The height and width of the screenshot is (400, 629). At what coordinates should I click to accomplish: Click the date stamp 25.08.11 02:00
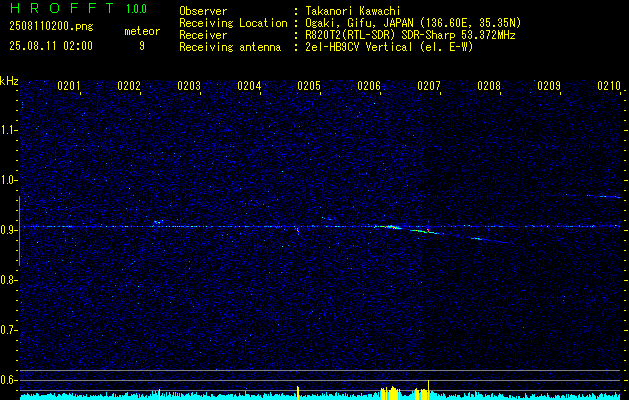(51, 46)
